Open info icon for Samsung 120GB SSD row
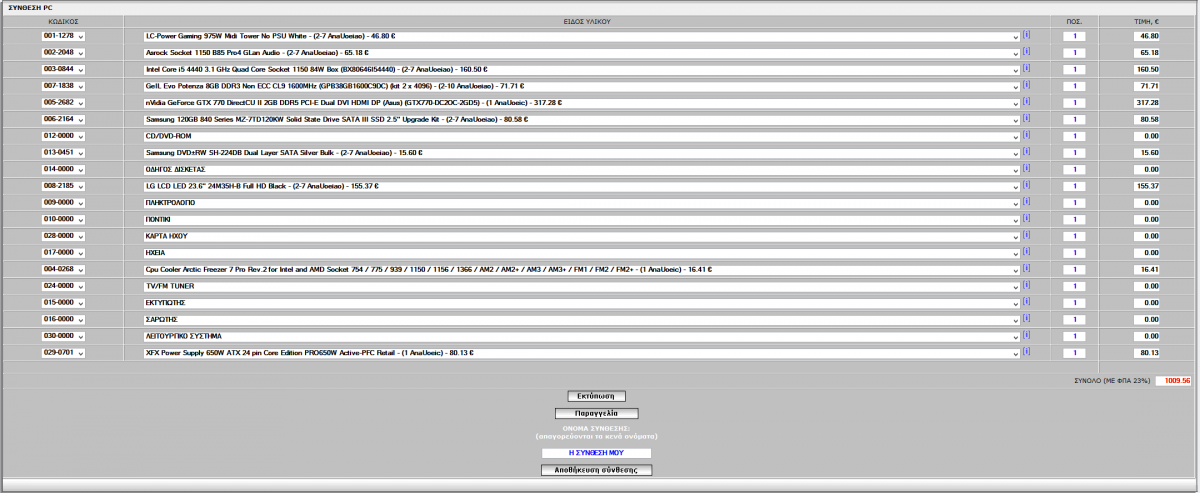 pyautogui.click(x=1026, y=119)
